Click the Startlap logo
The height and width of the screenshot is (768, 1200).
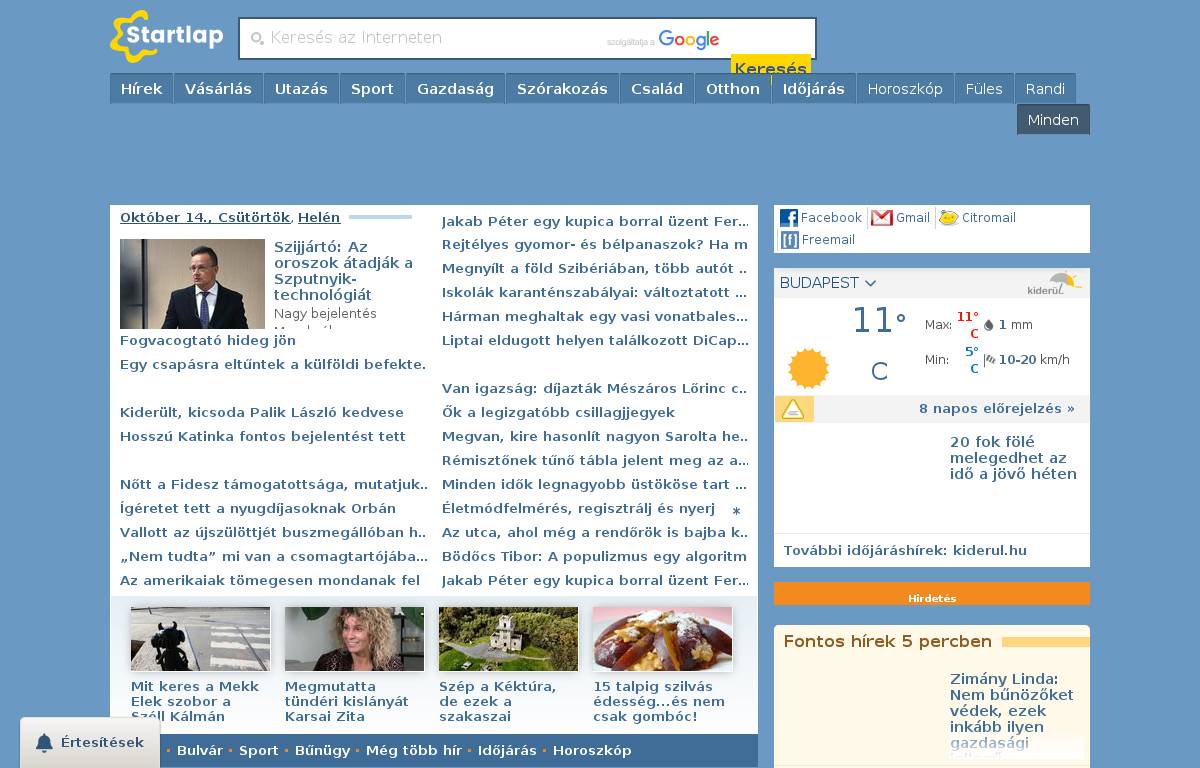click(x=167, y=37)
